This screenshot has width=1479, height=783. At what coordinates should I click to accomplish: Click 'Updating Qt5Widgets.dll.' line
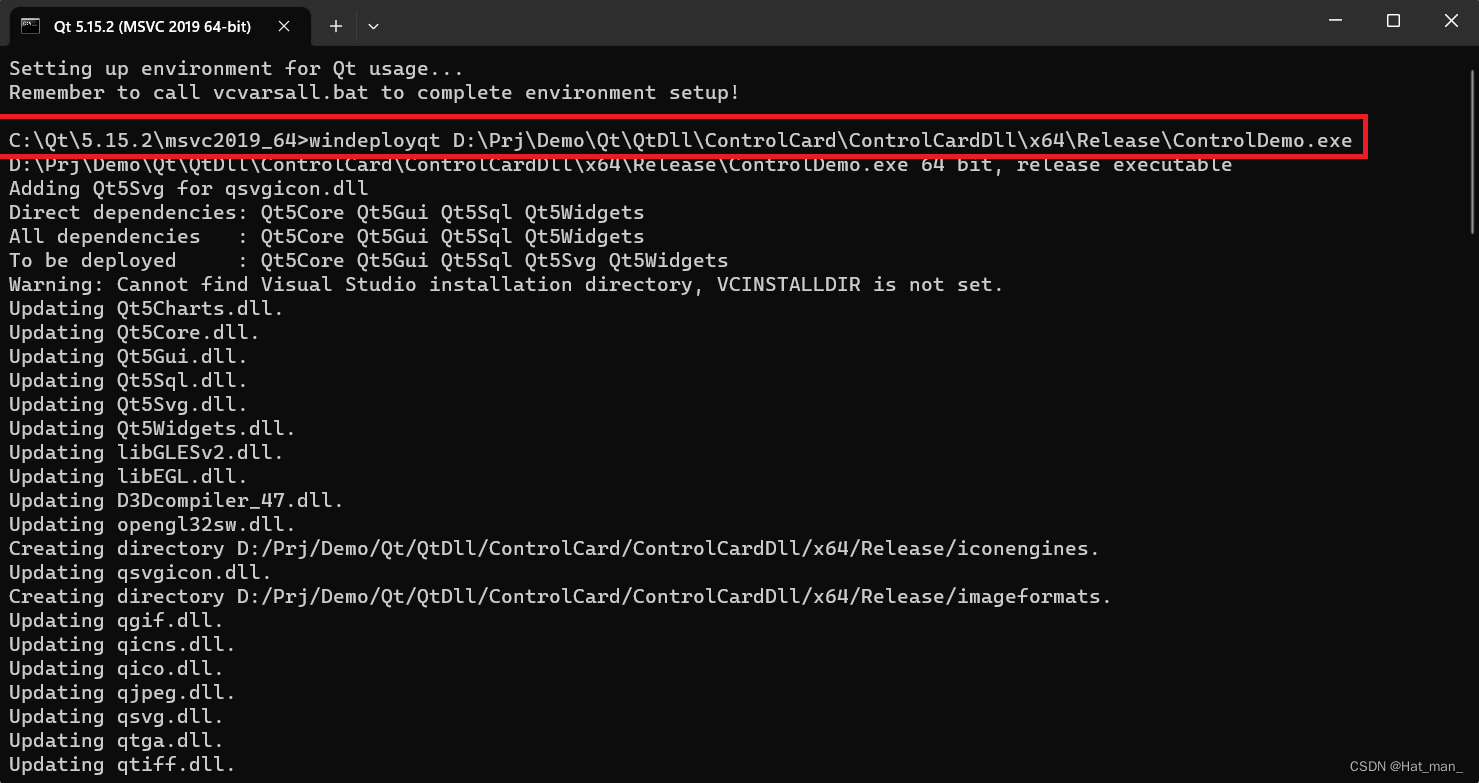153,429
